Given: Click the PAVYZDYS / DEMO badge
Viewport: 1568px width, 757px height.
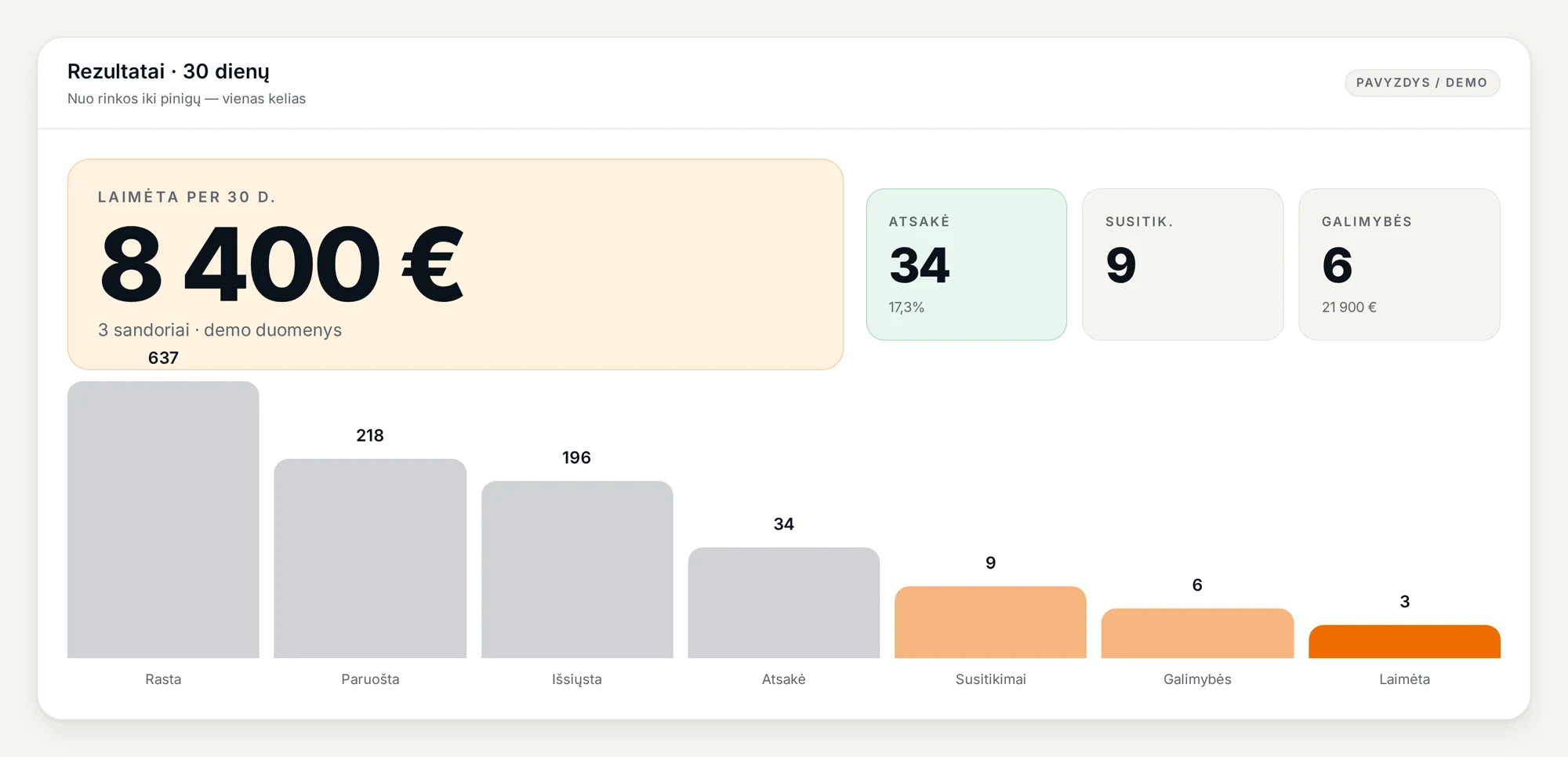Looking at the screenshot, I should pyautogui.click(x=1422, y=82).
